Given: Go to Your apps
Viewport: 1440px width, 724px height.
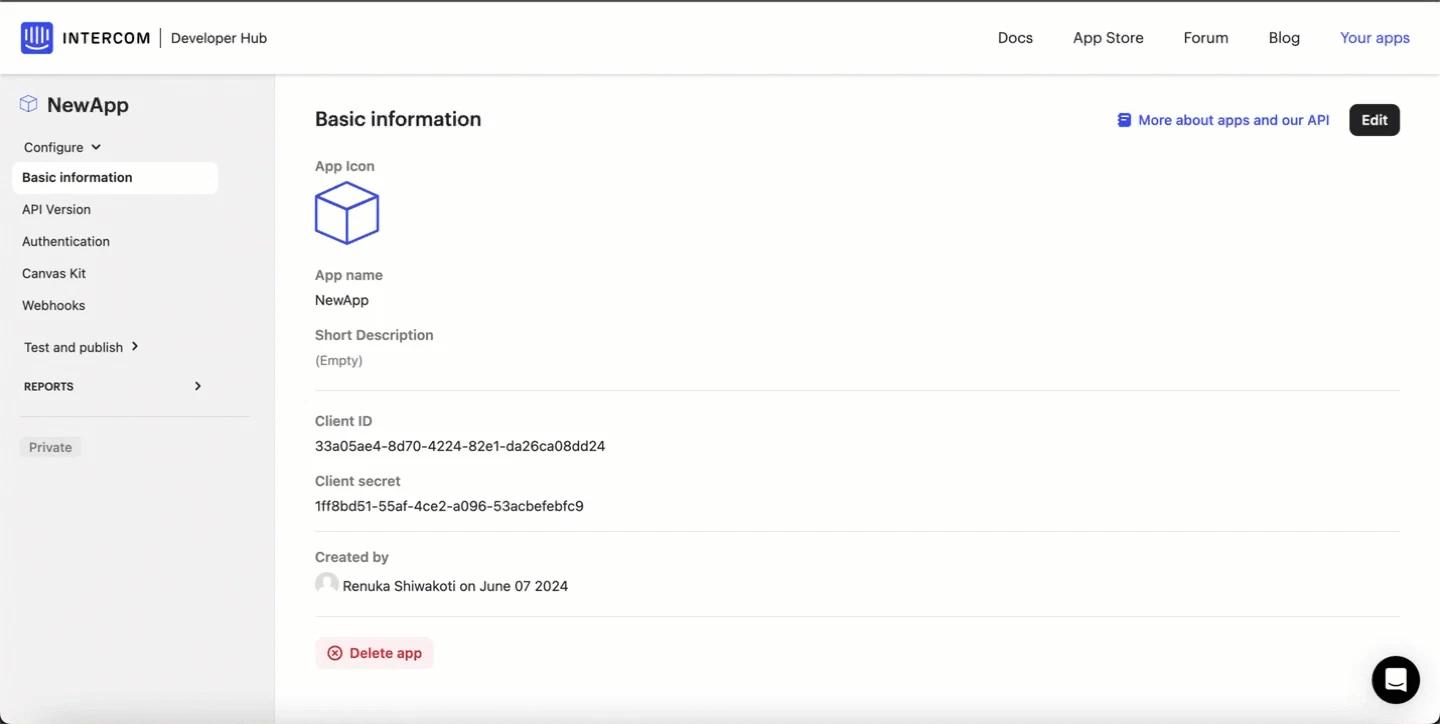Looking at the screenshot, I should pos(1375,38).
